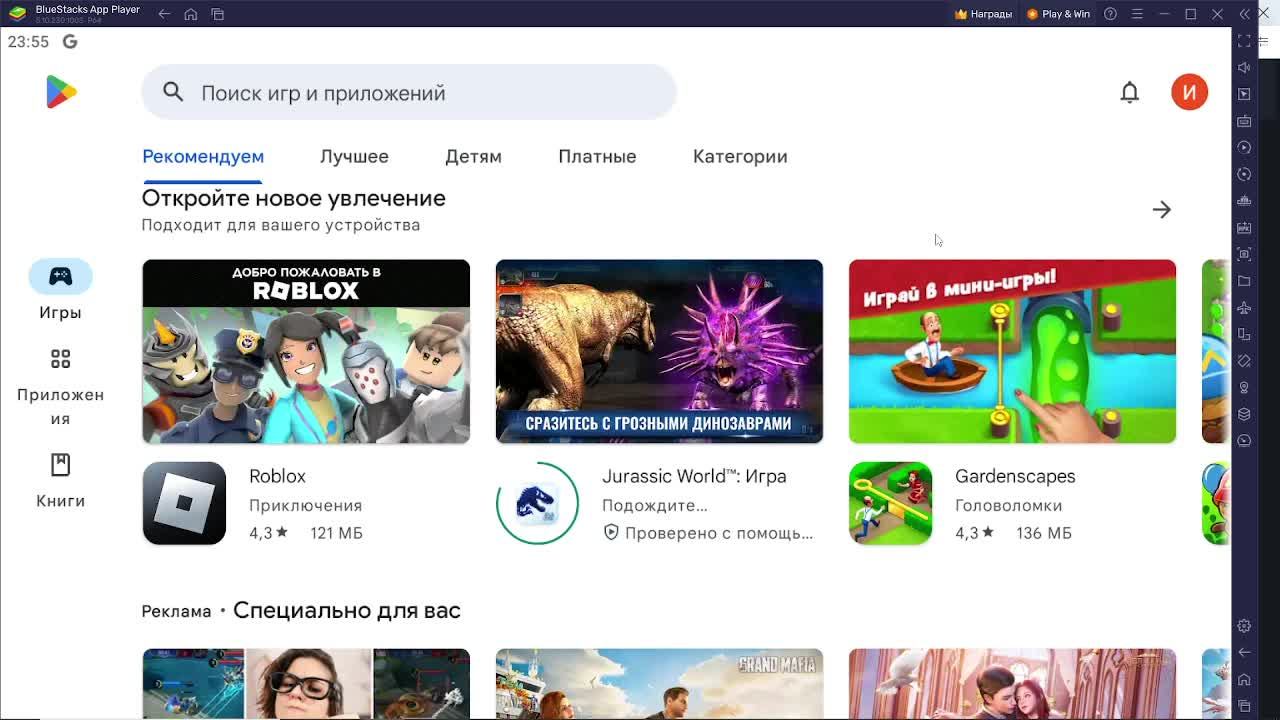The height and width of the screenshot is (720, 1280).
Task: Click BlueStacks title bar home icon
Action: coord(191,14)
